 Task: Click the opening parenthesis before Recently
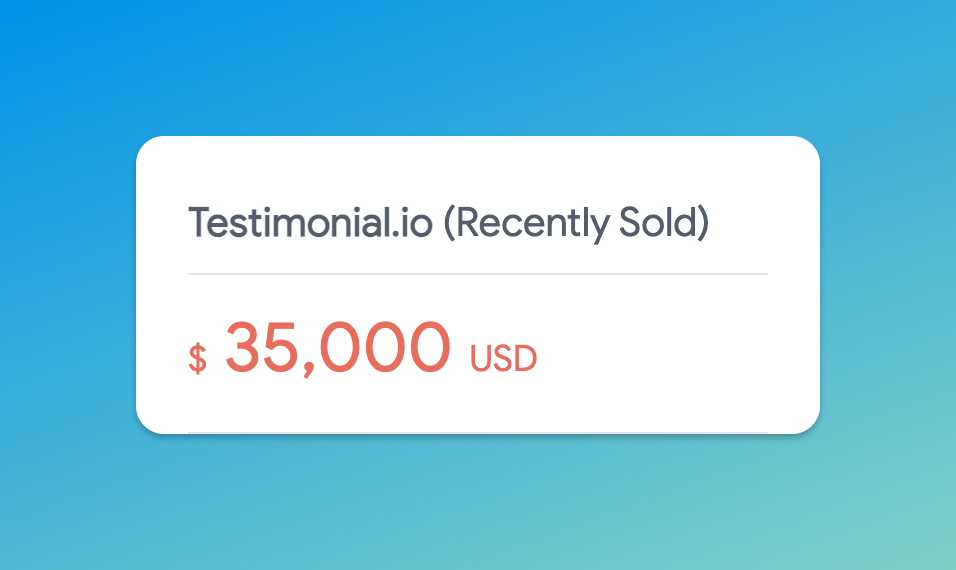(x=449, y=224)
